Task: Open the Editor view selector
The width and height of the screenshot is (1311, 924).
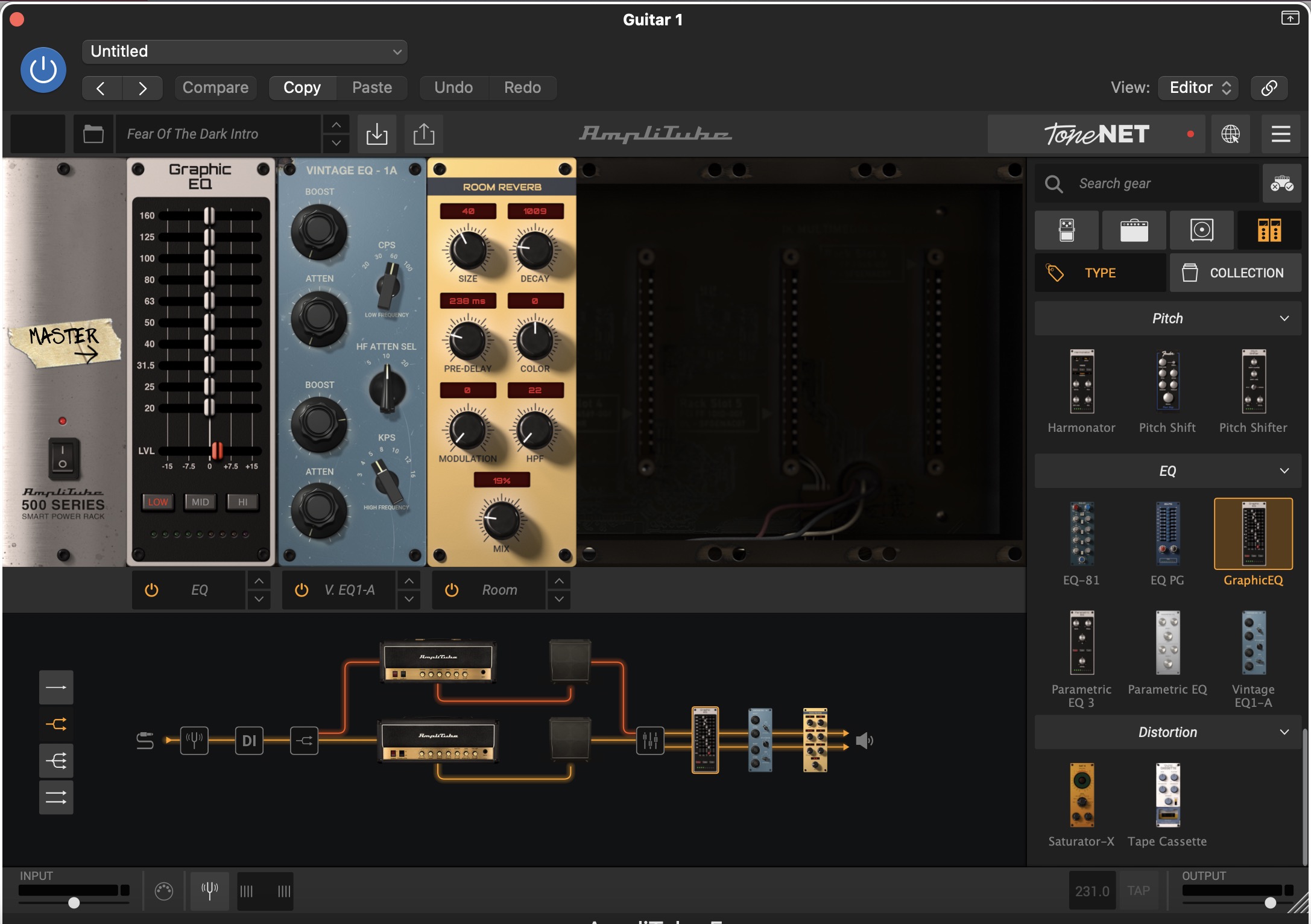Action: (x=1198, y=88)
